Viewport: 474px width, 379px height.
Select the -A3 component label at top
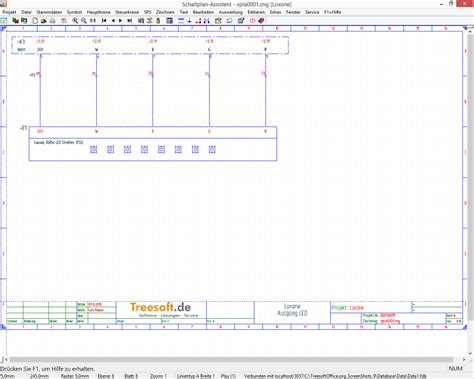click(21, 42)
